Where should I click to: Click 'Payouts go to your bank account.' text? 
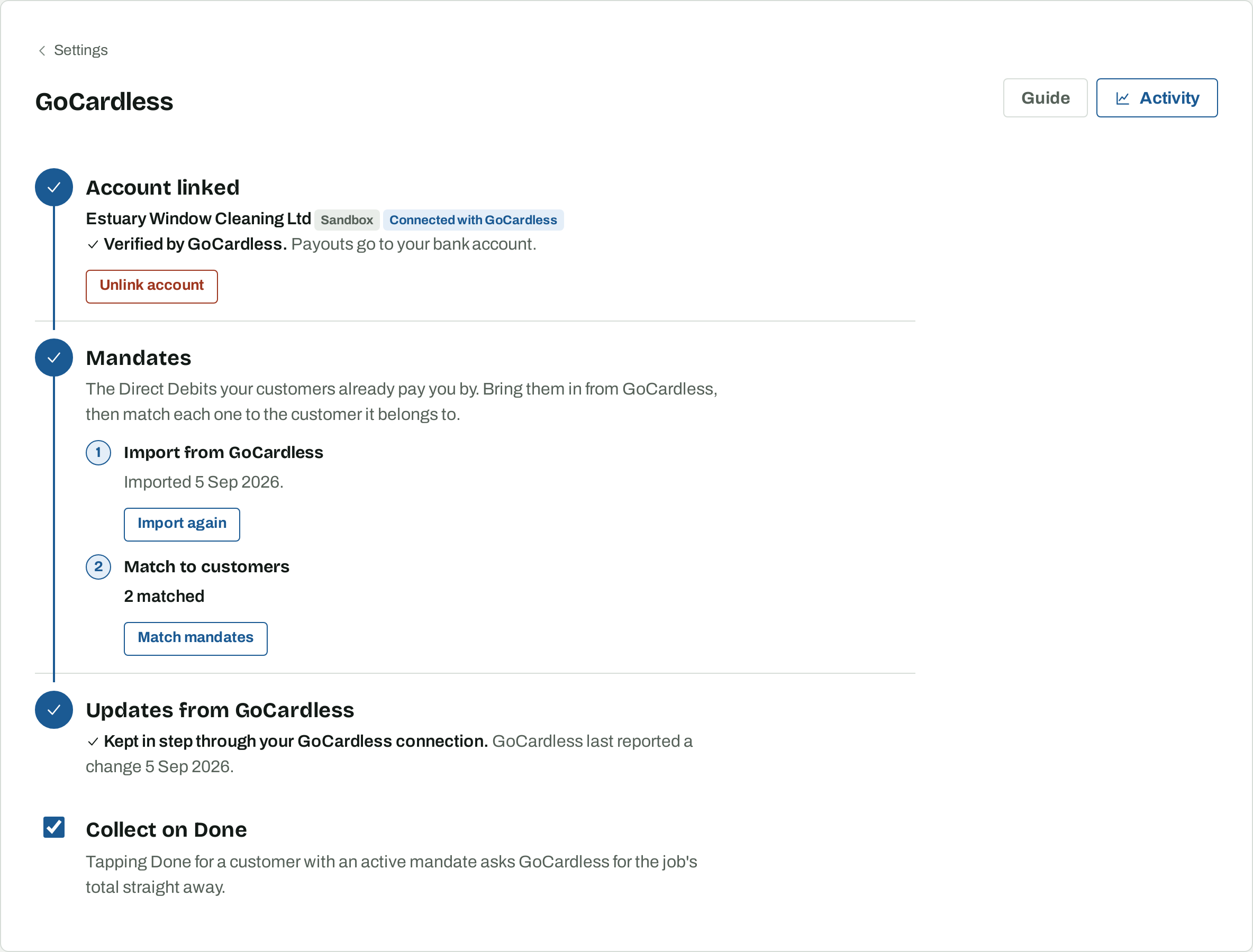click(413, 244)
